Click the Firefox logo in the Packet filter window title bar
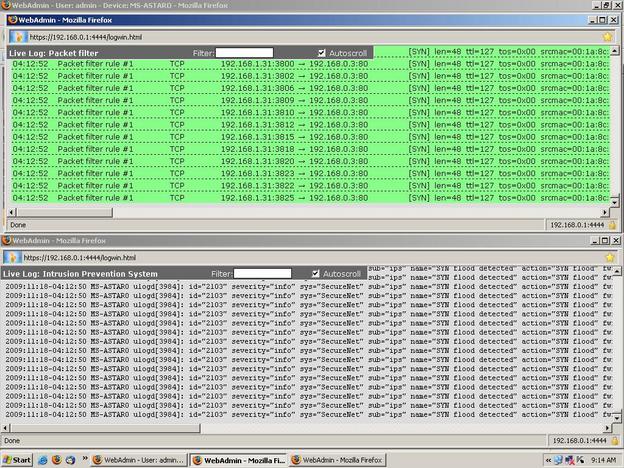This screenshot has width=624, height=468. tap(13, 20)
